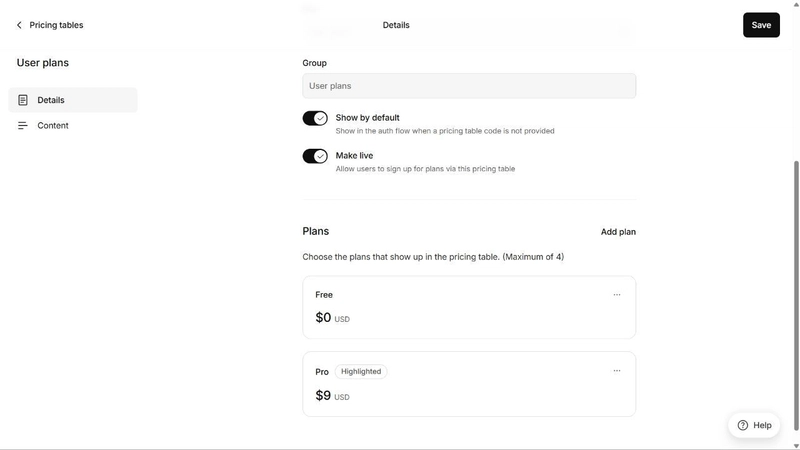The image size is (800, 450).
Task: Open the Details sidebar document icon
Action: [22, 100]
